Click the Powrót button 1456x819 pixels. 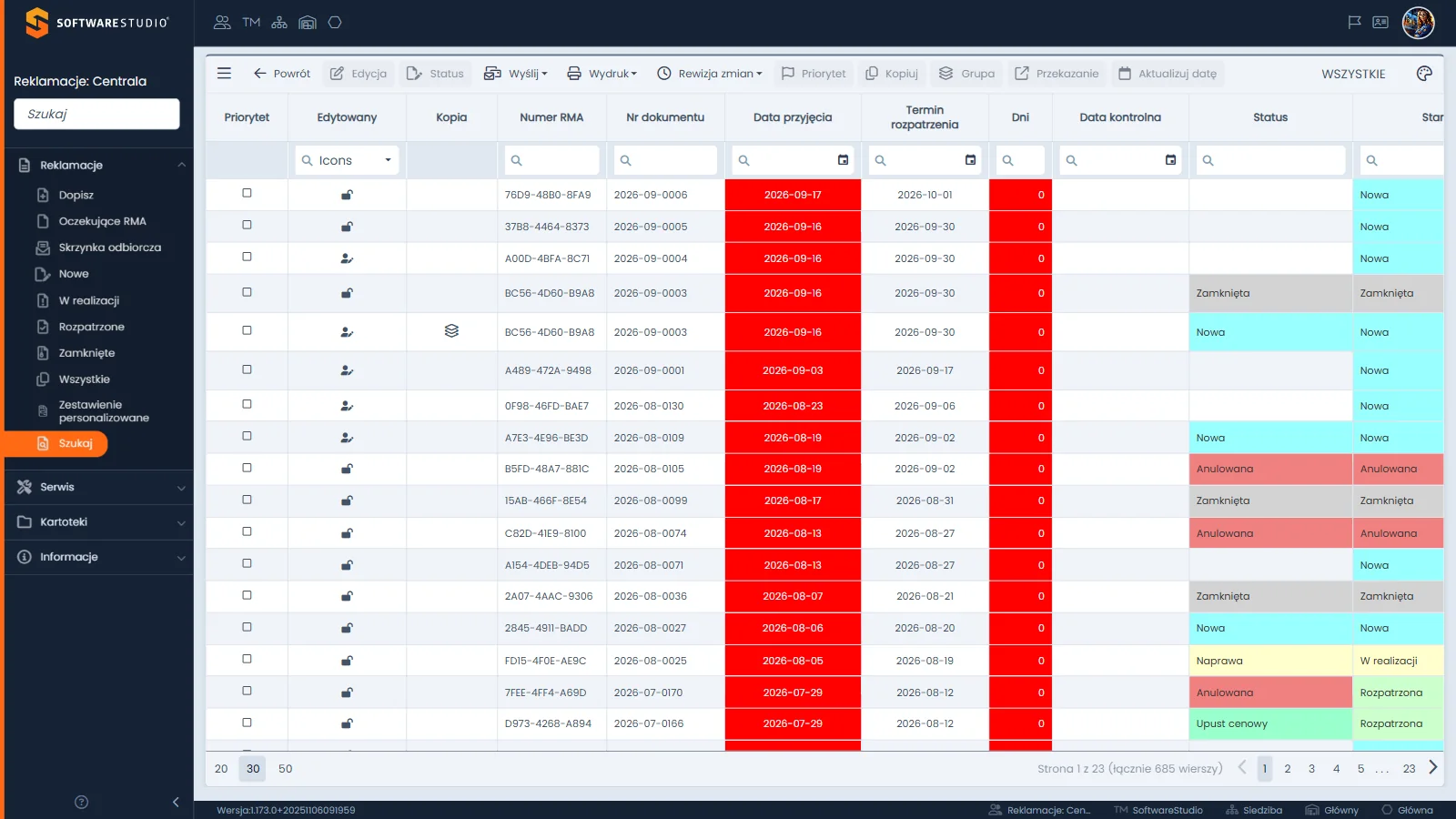point(282,74)
